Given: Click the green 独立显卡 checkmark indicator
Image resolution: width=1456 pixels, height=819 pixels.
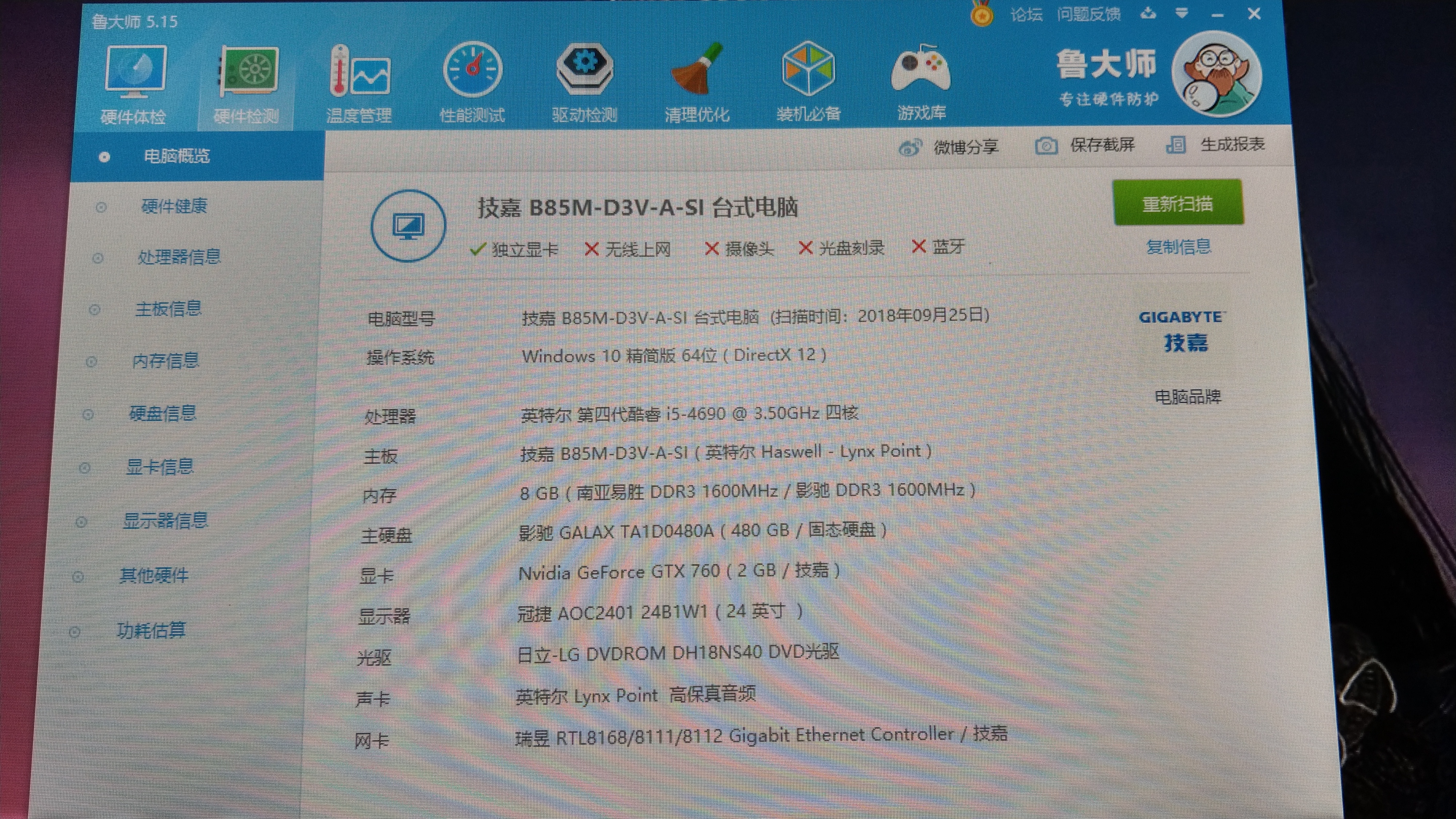Looking at the screenshot, I should coord(478,248).
